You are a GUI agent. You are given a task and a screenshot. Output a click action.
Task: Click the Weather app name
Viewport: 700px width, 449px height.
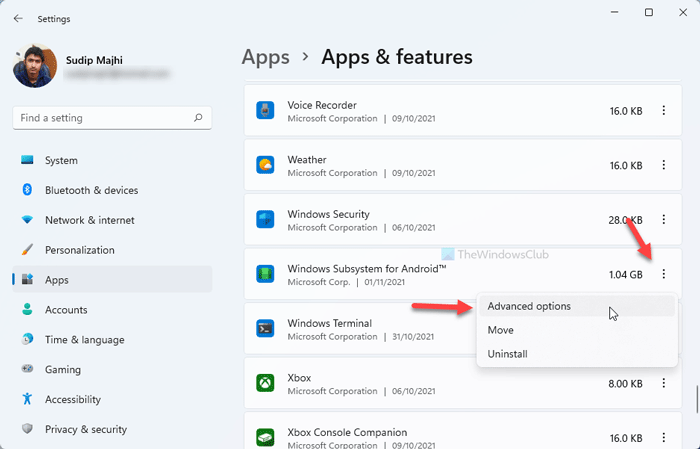[307, 160]
